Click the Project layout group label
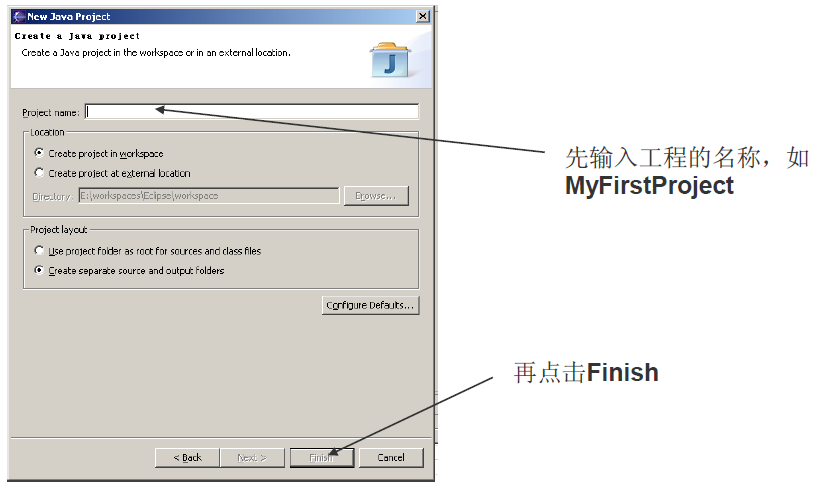The height and width of the screenshot is (492, 817). (59, 230)
